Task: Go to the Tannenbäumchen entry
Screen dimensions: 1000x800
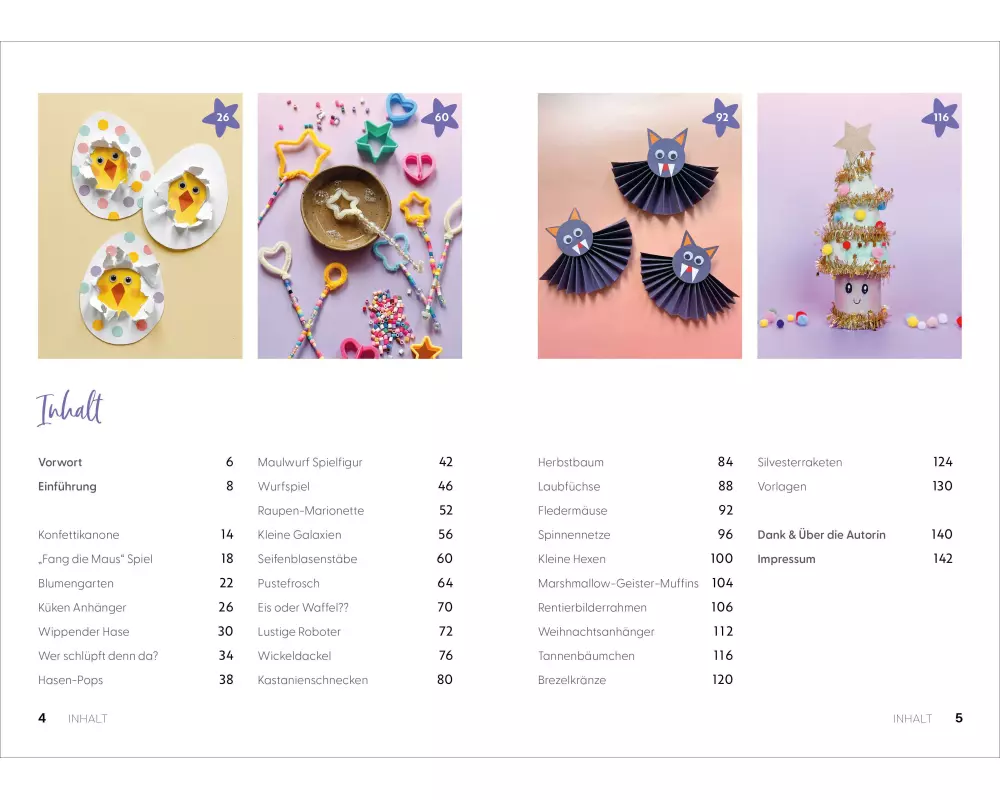Action: (x=635, y=656)
